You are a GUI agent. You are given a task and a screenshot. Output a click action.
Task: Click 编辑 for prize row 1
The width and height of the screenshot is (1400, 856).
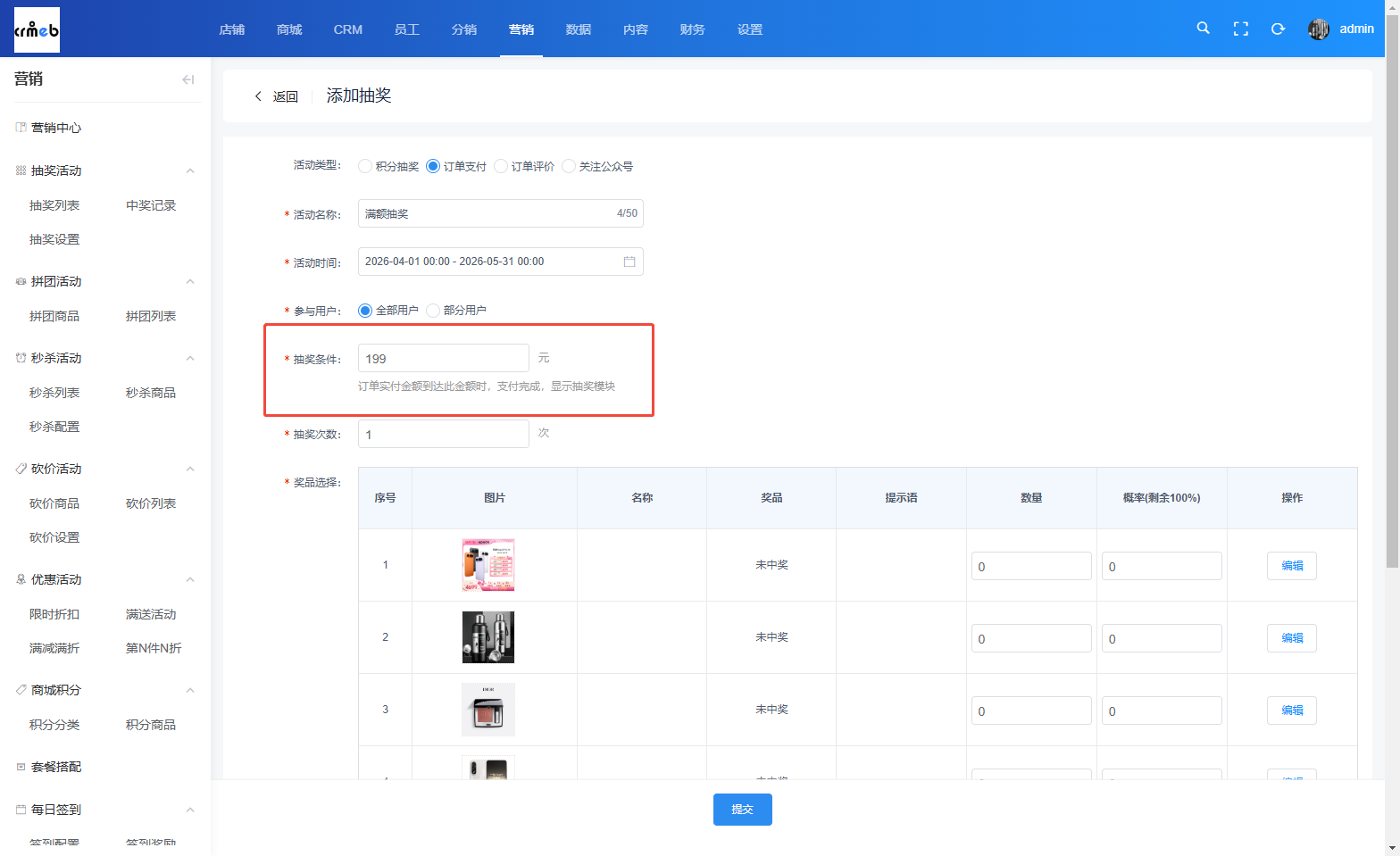point(1291,566)
